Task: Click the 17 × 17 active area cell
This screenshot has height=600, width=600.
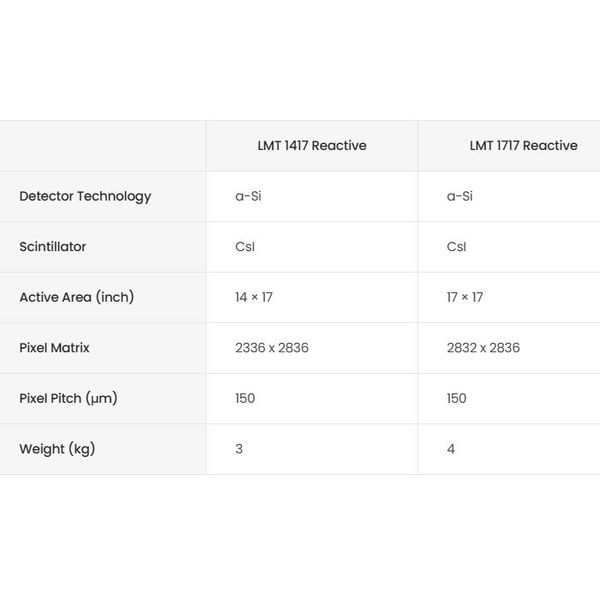Action: point(465,297)
